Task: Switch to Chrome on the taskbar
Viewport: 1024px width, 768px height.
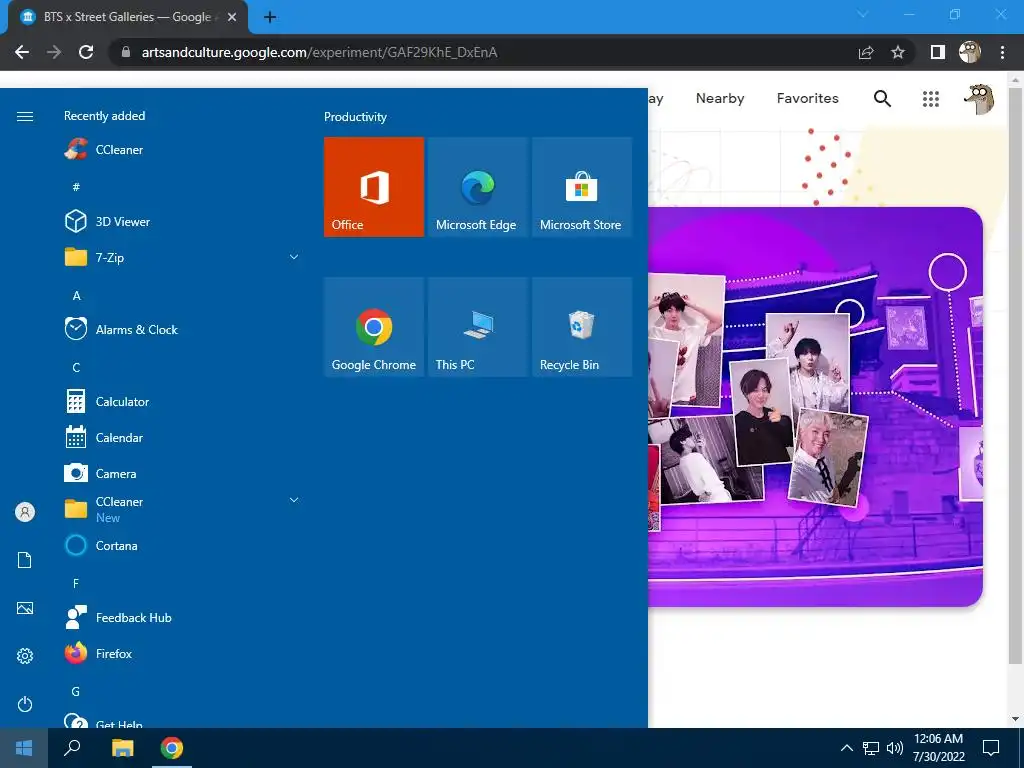Action: click(172, 748)
